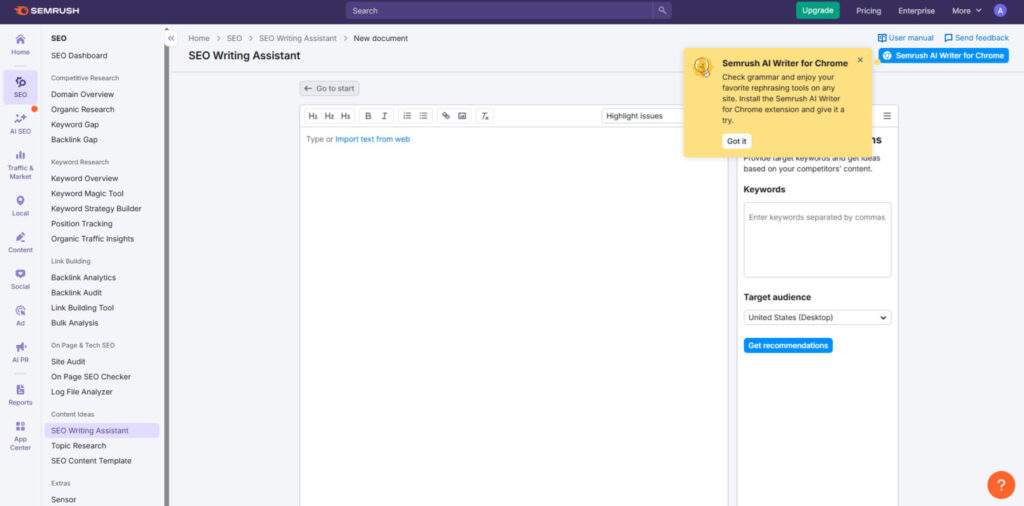Click the clear formatting icon
Image resolution: width=1024 pixels, height=506 pixels.
[x=485, y=116]
